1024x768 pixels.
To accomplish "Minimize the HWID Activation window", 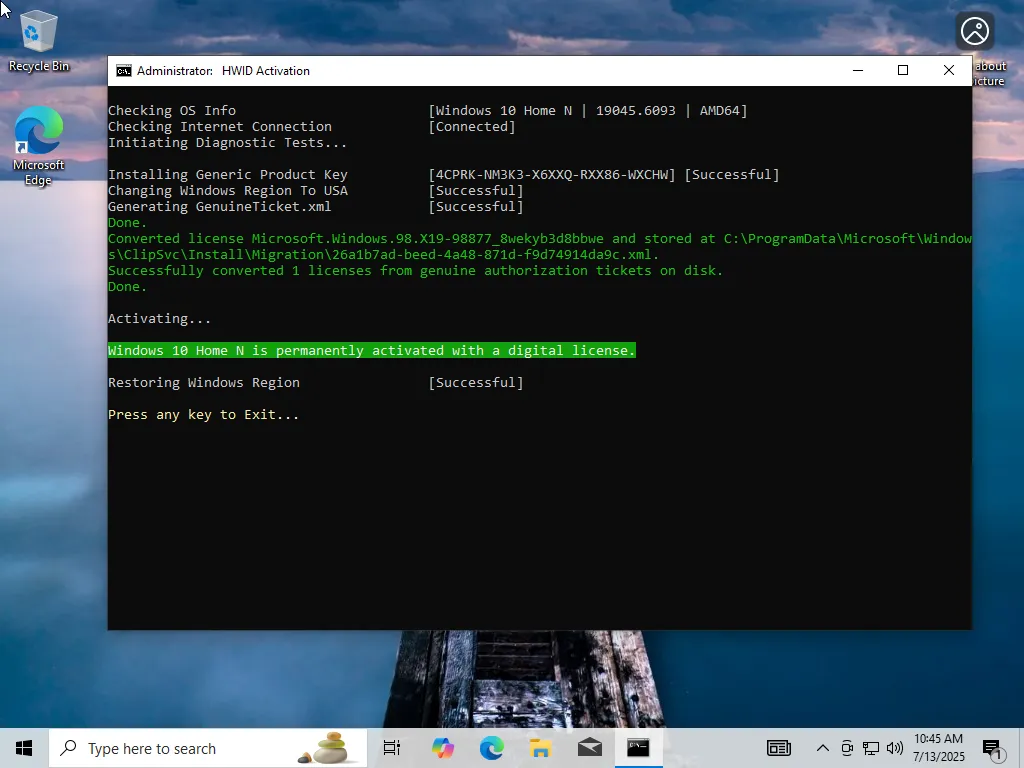I will click(x=858, y=71).
